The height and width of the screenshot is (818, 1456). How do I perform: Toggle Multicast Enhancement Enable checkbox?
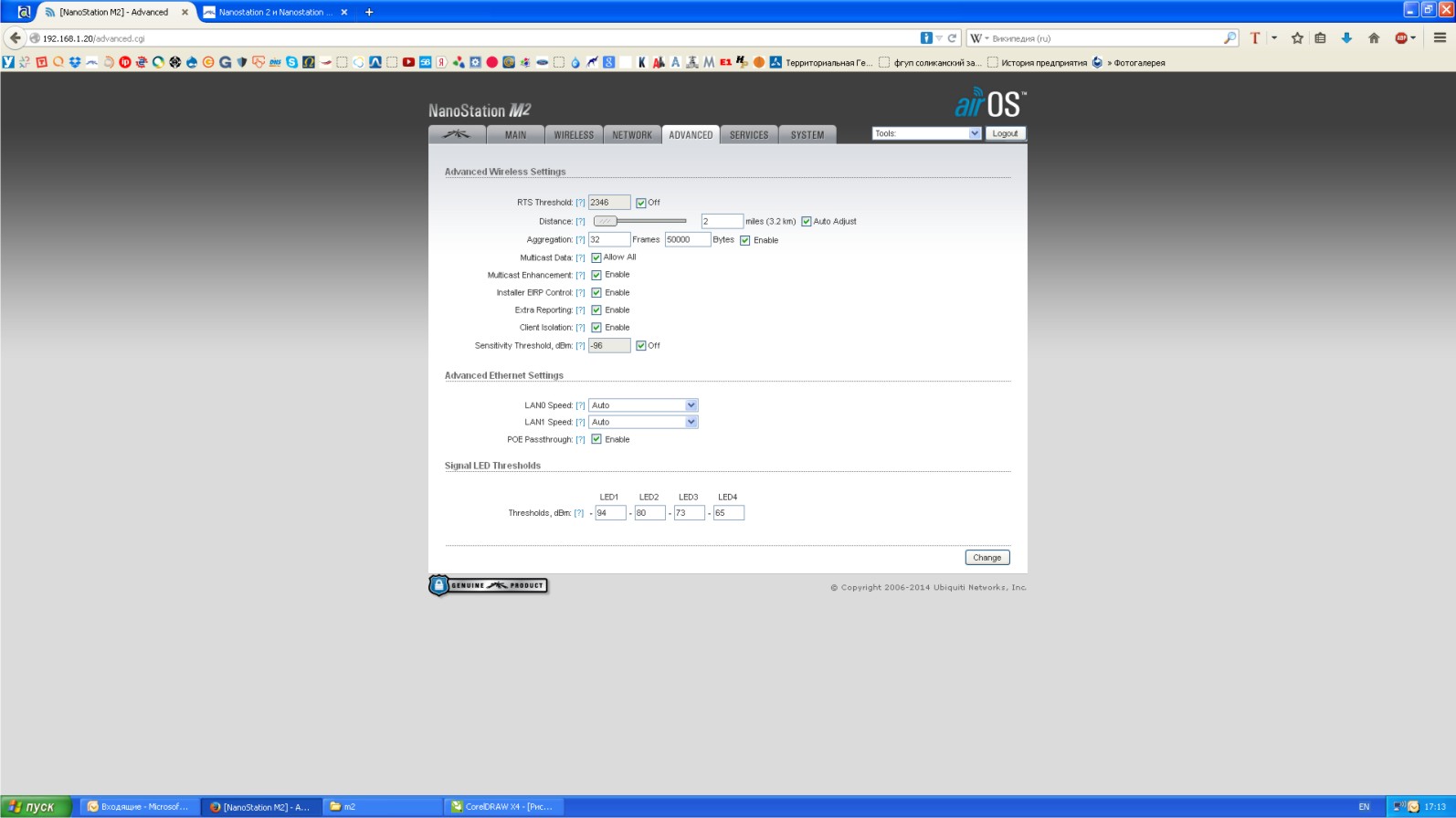pyautogui.click(x=596, y=275)
